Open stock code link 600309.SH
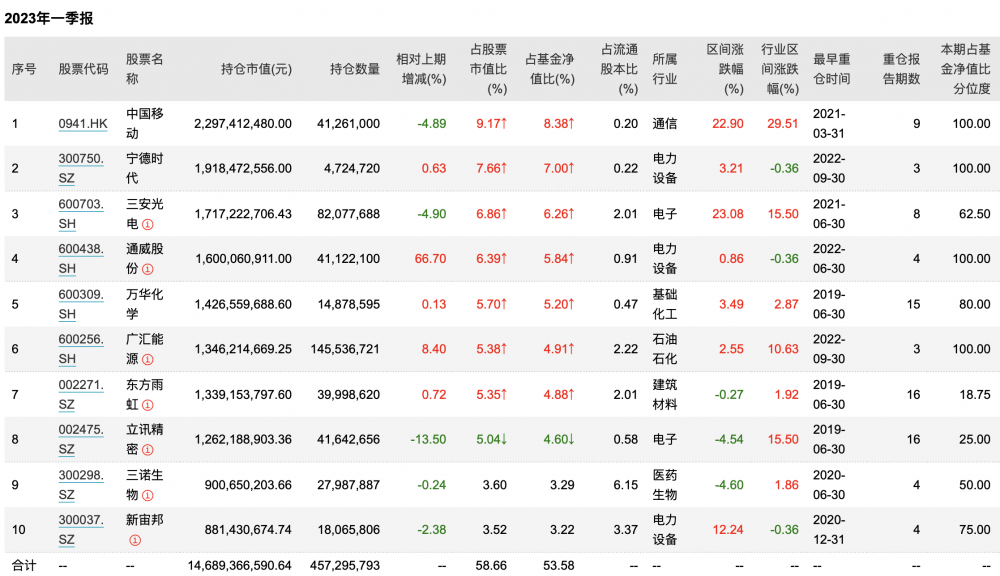Screen dimensions: 1000x576 click(81, 304)
